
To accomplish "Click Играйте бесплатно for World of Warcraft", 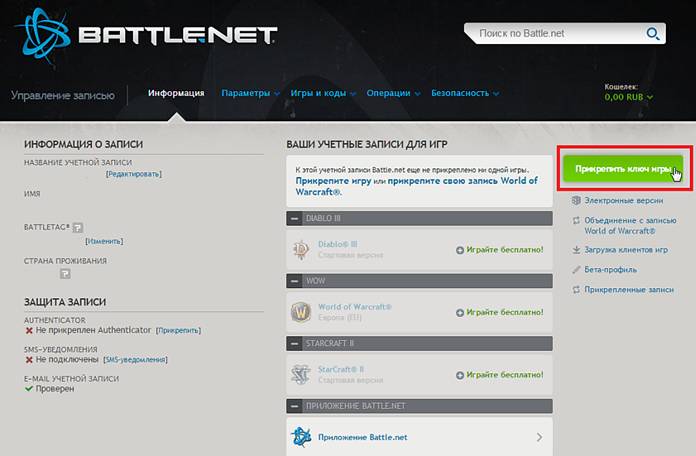I will [500, 313].
